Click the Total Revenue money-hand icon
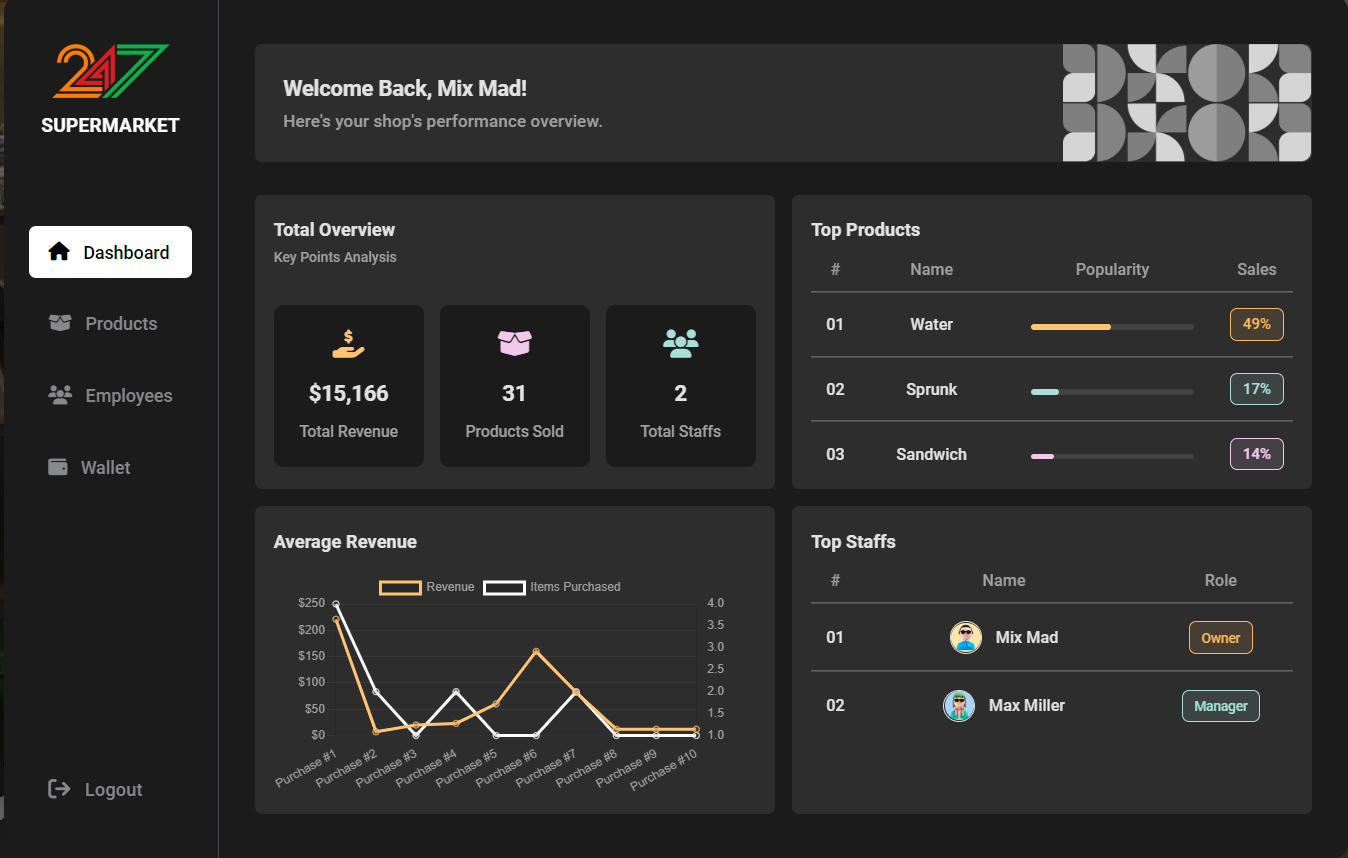 pos(349,344)
